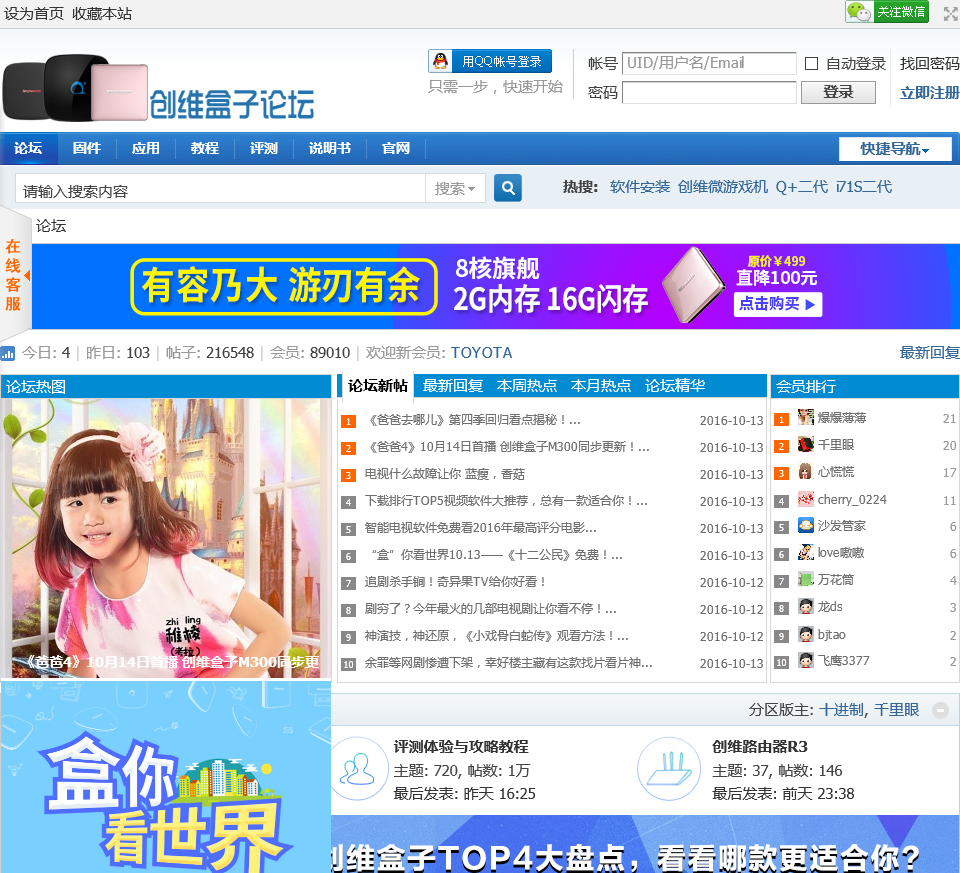Open the 官网 nav item
The height and width of the screenshot is (873, 960).
pos(396,148)
